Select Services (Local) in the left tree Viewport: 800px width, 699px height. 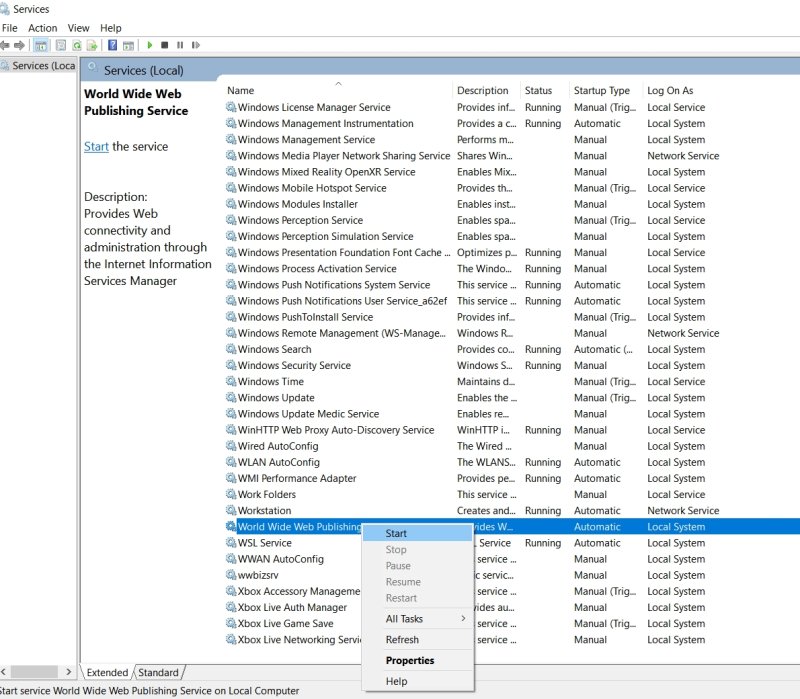pyautogui.click(x=42, y=66)
